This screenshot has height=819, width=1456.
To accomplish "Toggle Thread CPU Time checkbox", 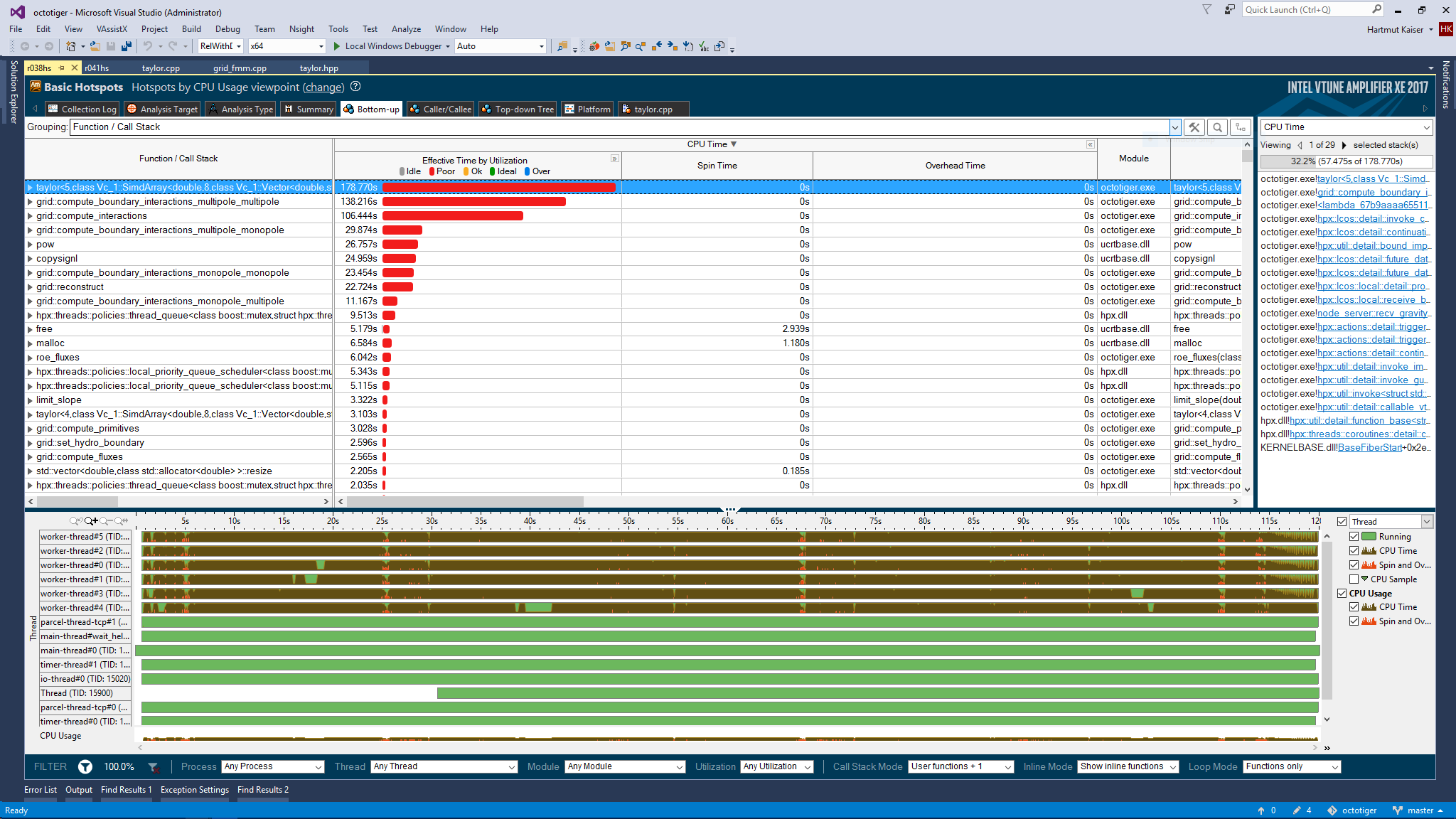I will coord(1354,551).
